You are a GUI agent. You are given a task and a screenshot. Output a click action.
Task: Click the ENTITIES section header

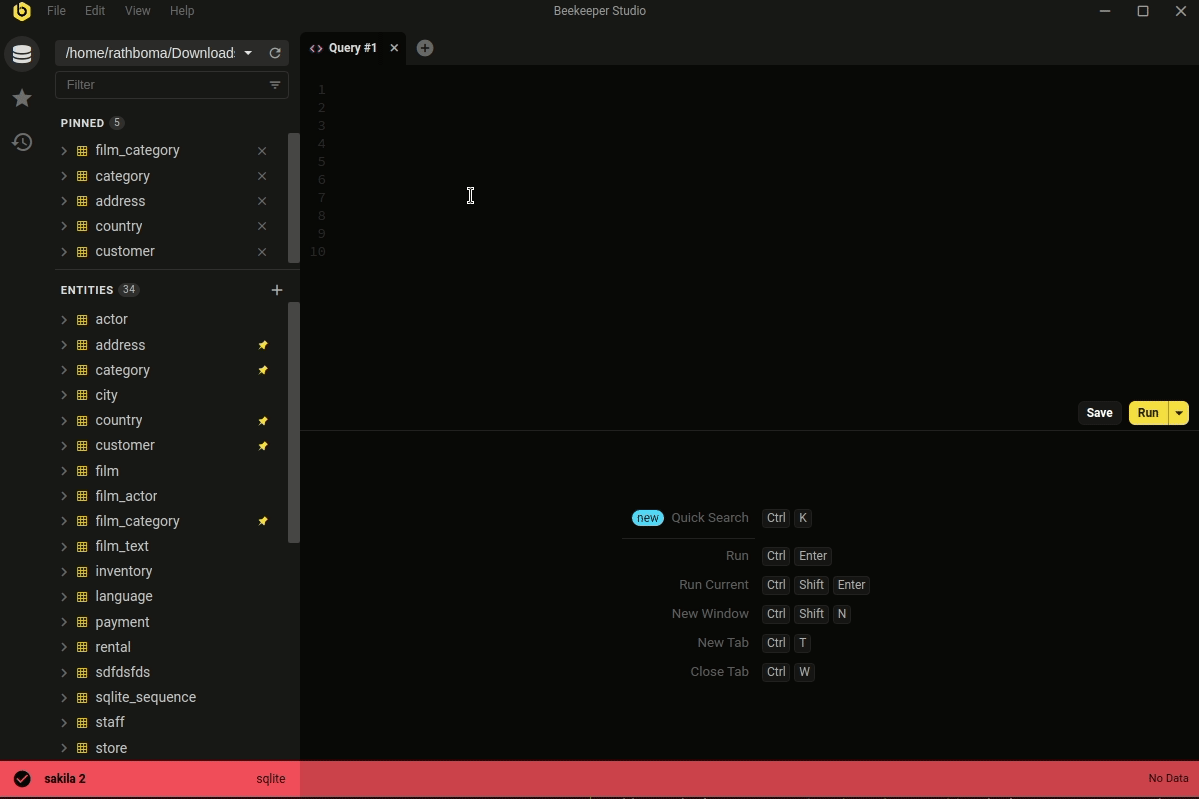click(86, 290)
